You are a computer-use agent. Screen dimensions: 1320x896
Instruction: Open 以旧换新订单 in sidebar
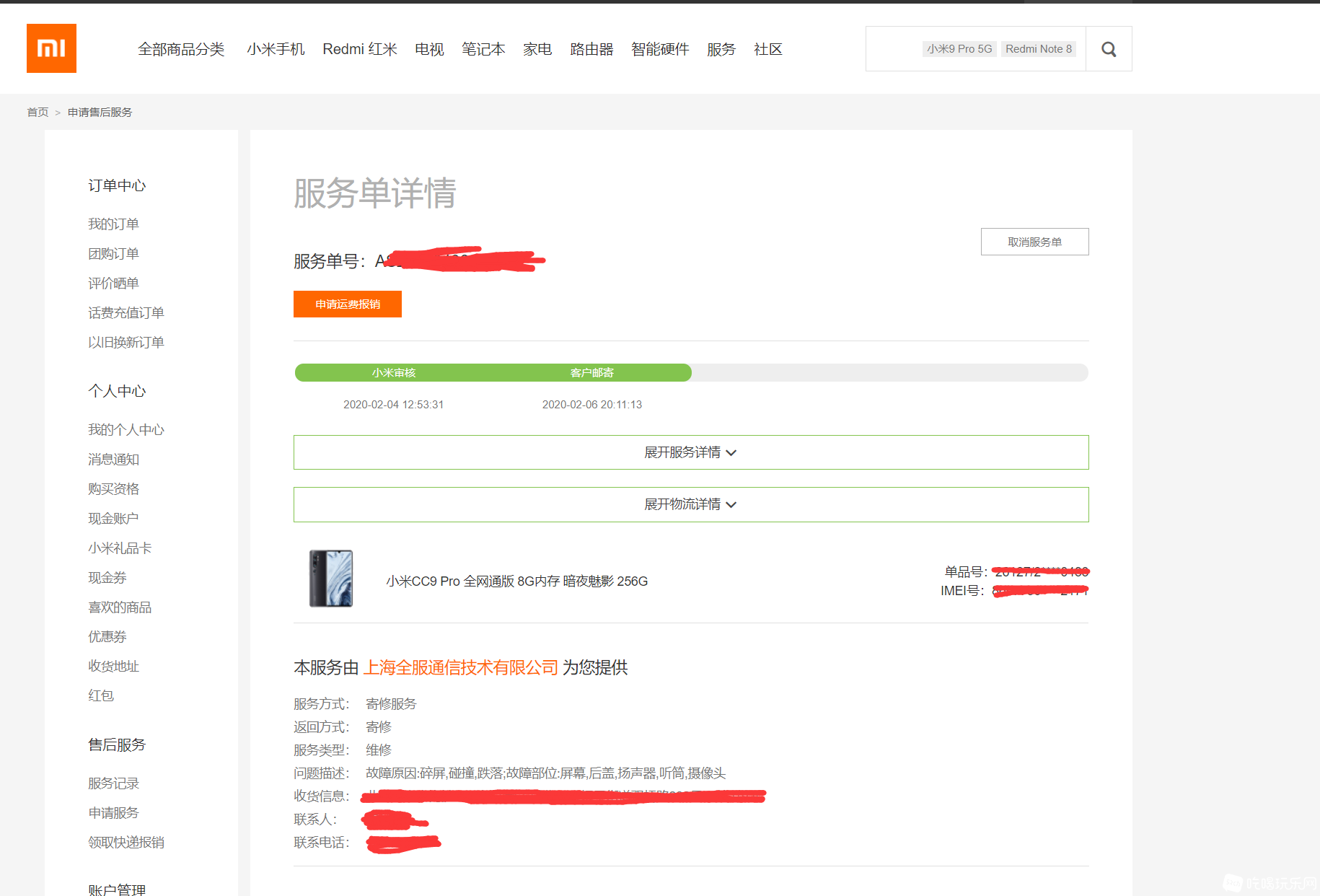[x=126, y=343]
